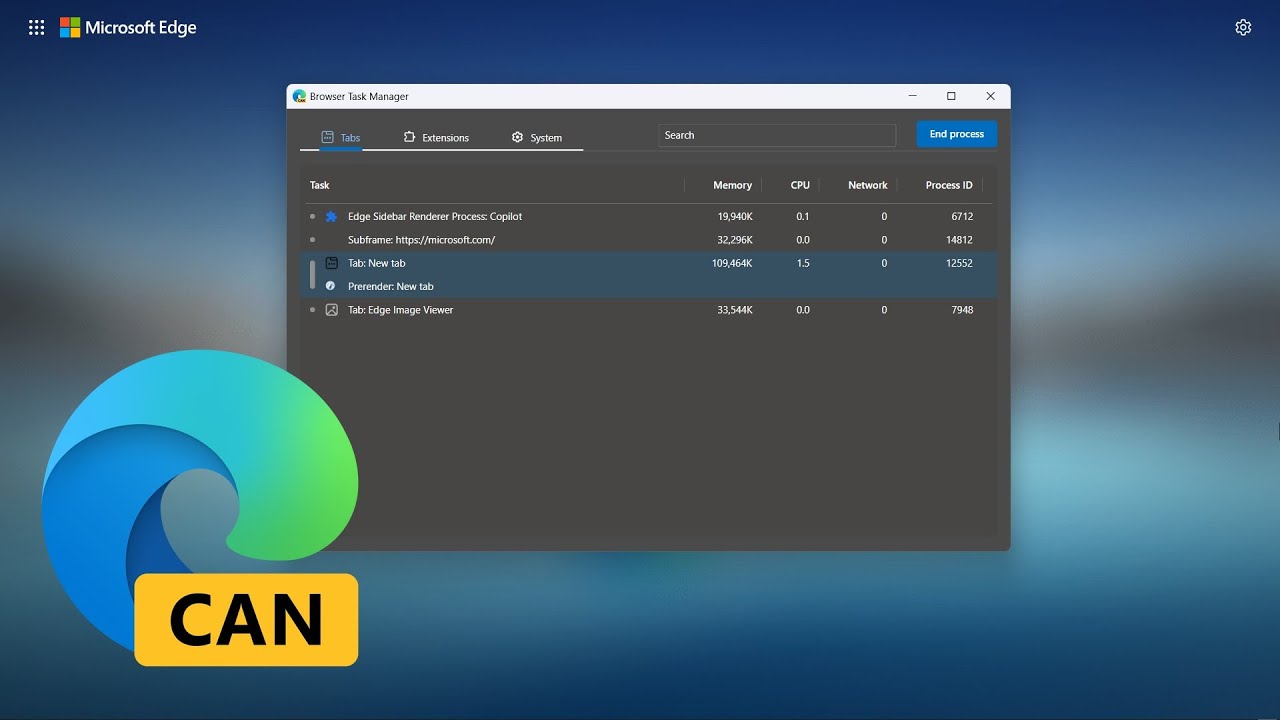The height and width of the screenshot is (720, 1280).
Task: Click the Microsoft Edge logo at top left
Action: tap(128, 28)
